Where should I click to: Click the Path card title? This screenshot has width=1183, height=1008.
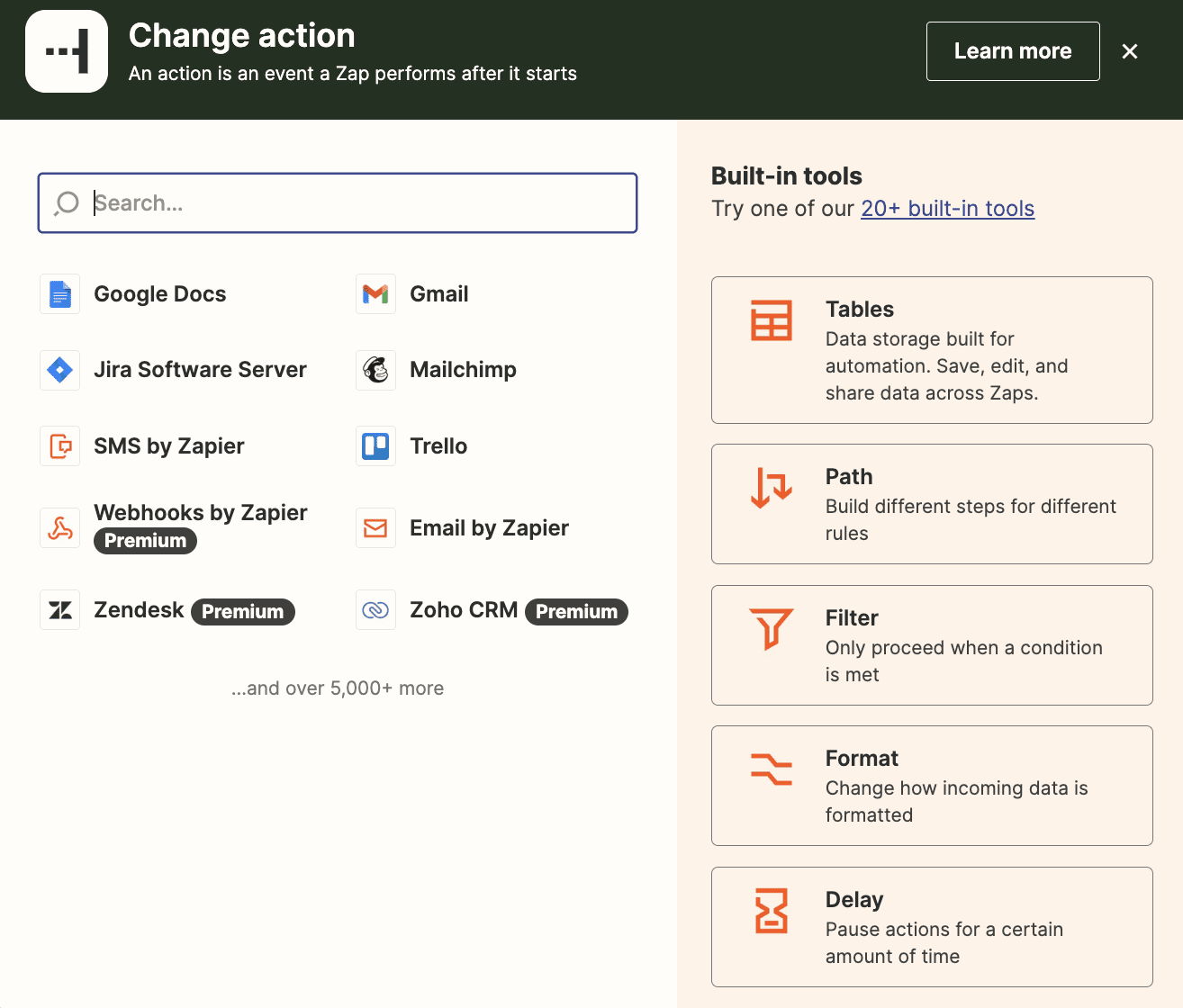point(849,477)
